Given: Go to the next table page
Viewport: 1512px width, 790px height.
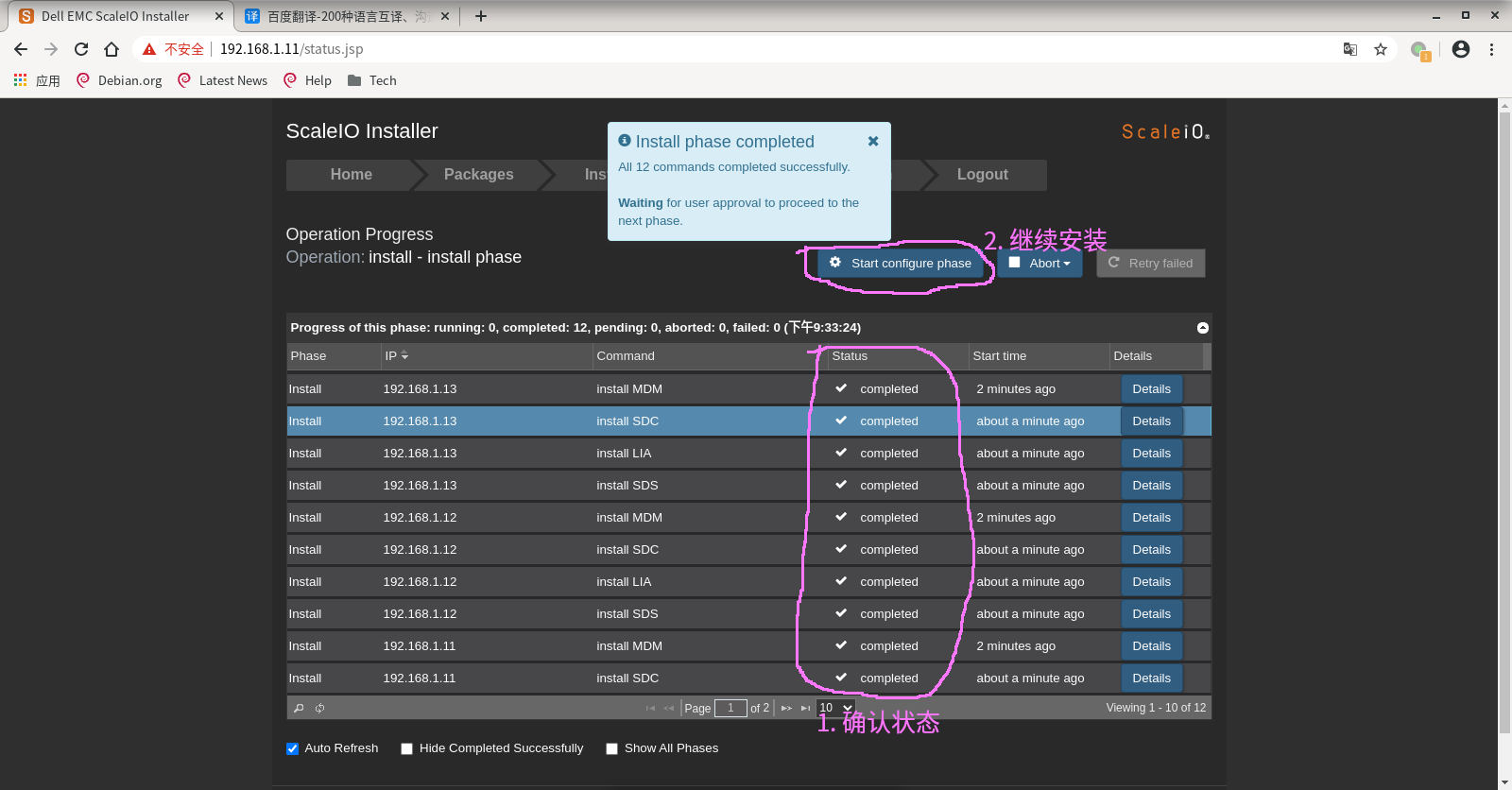Looking at the screenshot, I should click(x=786, y=708).
